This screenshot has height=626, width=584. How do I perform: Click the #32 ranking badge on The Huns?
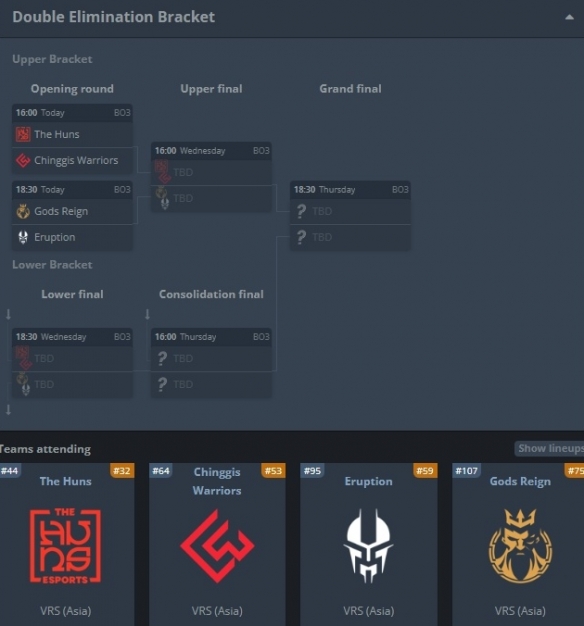pyautogui.click(x=122, y=471)
